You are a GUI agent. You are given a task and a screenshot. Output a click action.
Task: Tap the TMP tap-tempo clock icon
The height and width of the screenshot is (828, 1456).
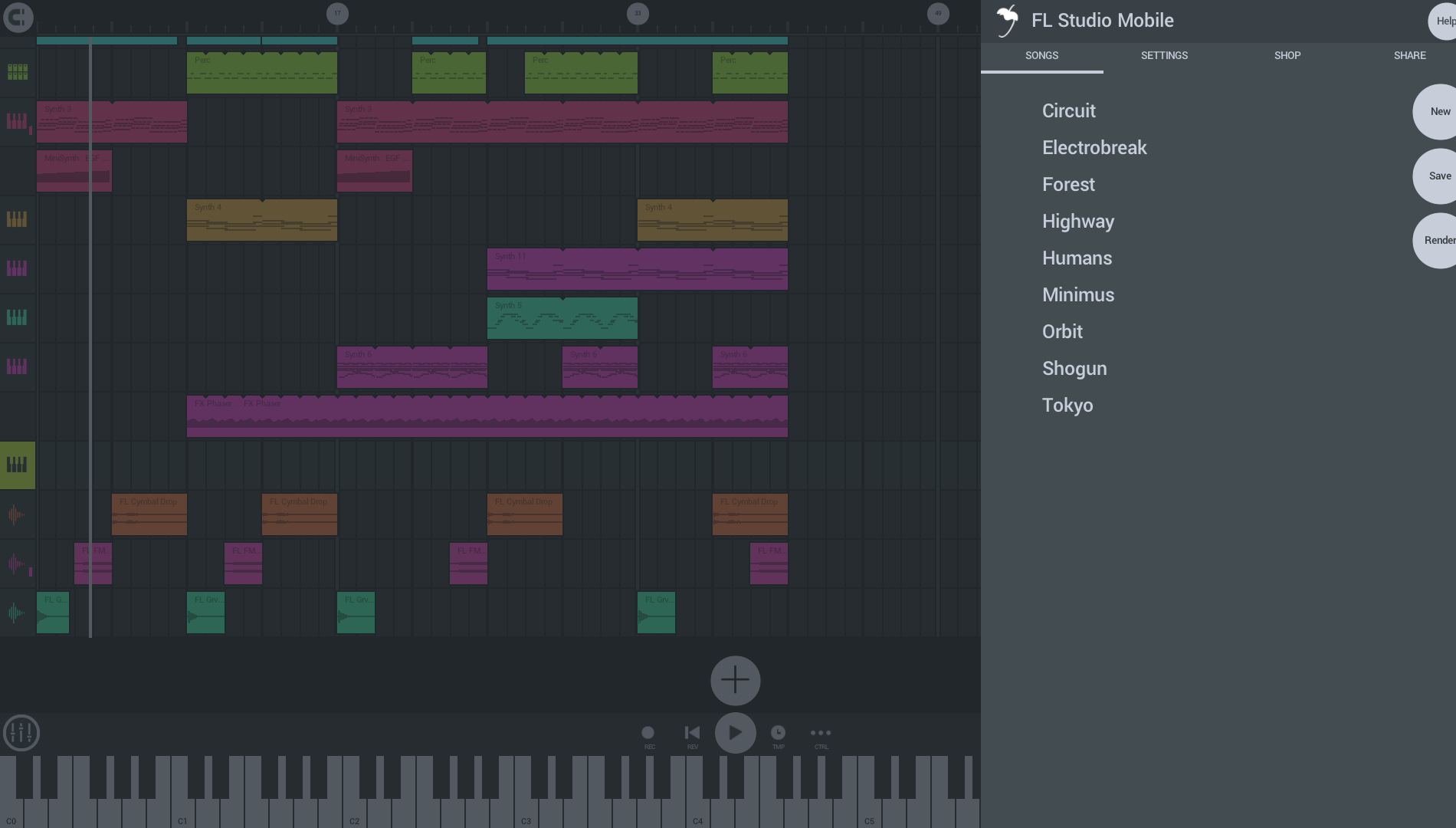pos(778,733)
